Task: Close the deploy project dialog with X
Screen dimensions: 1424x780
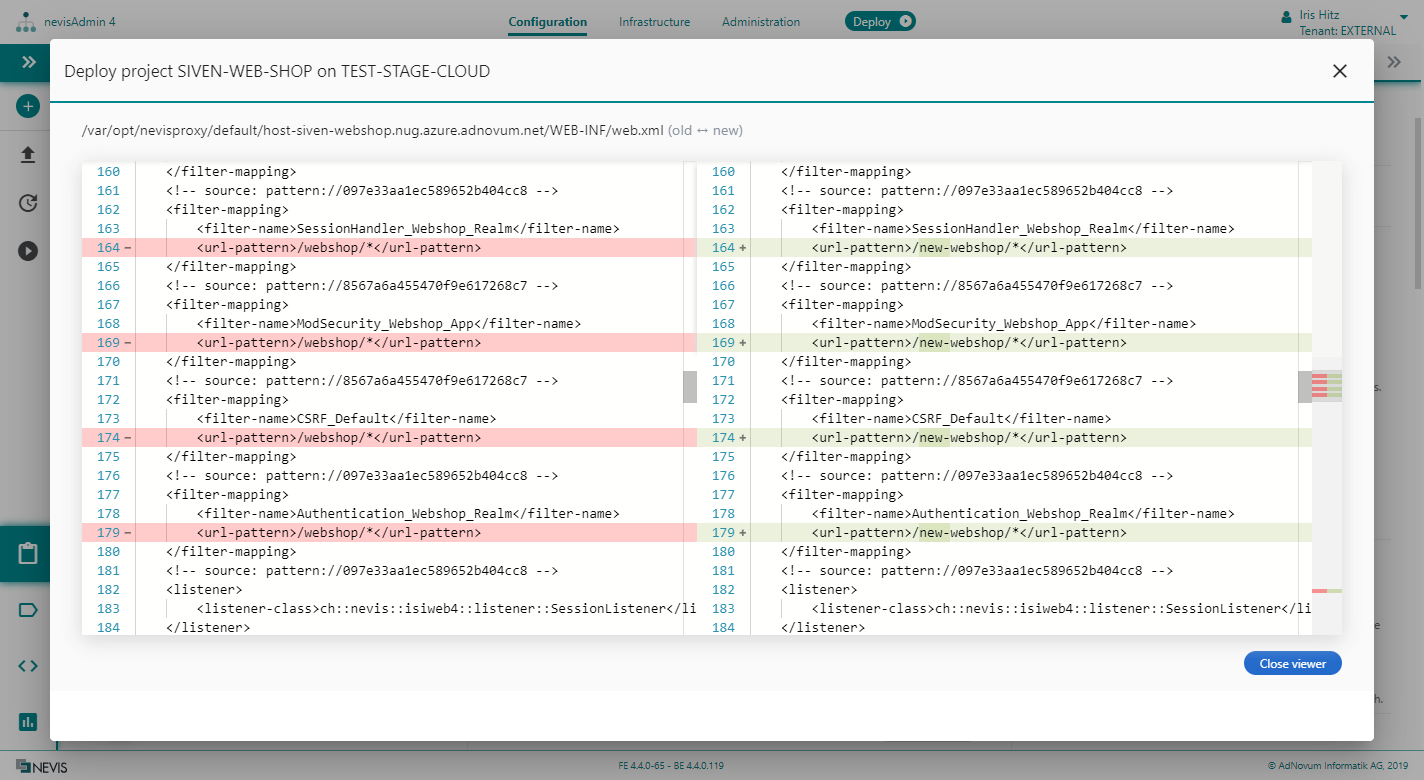Action: [x=1339, y=71]
